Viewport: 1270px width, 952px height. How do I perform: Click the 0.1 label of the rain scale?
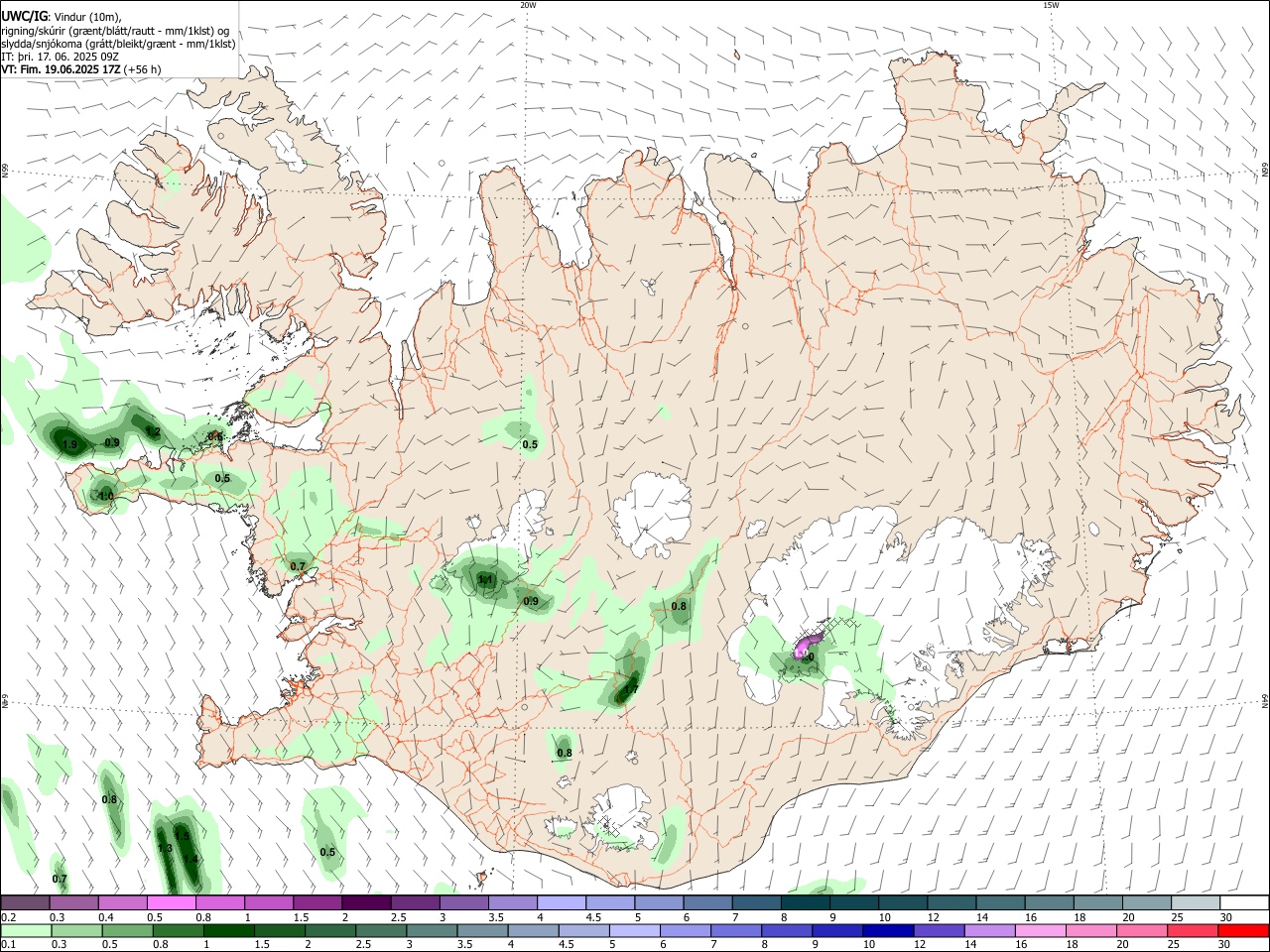point(8,945)
